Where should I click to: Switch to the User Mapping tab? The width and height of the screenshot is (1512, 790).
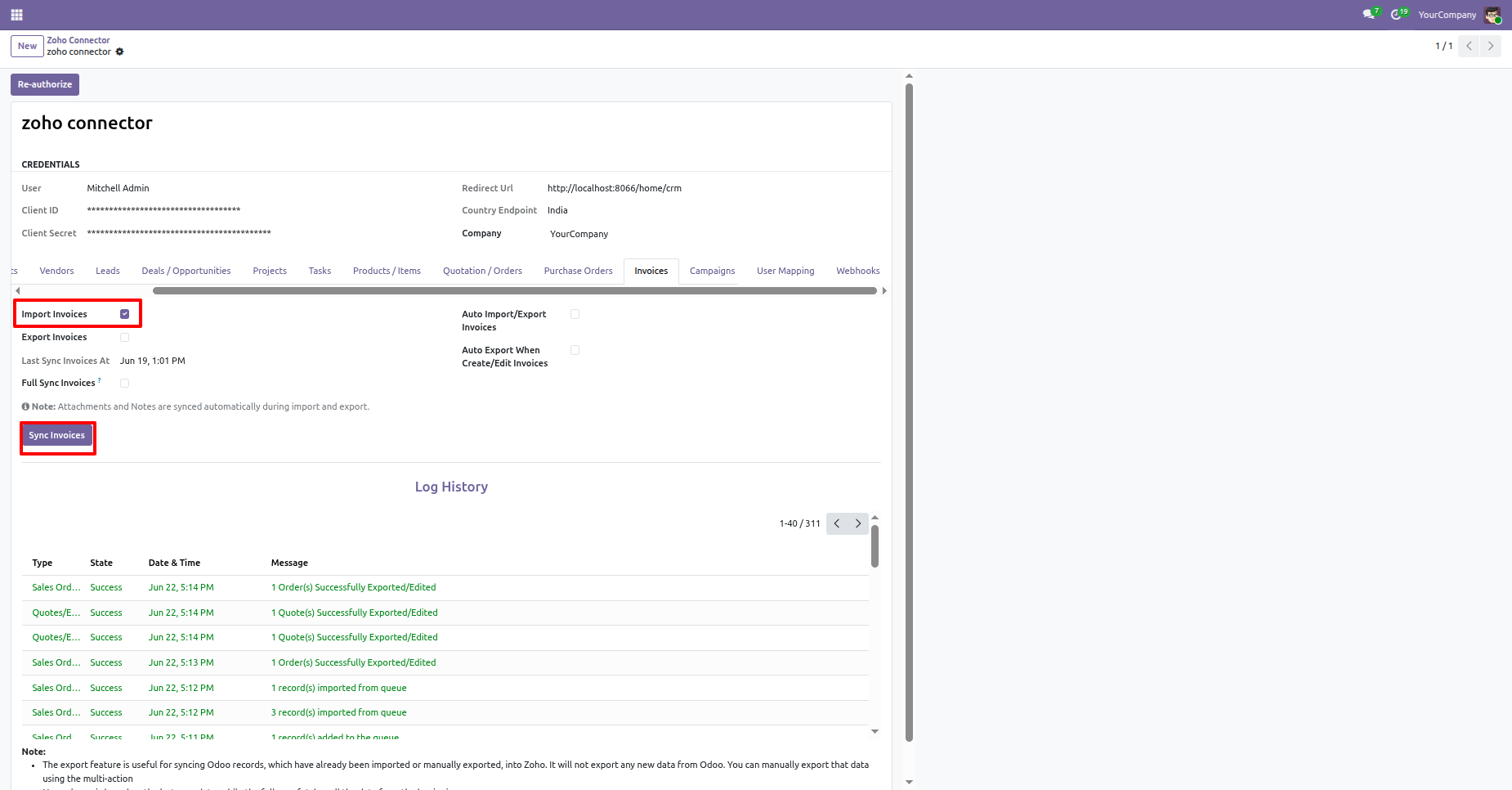(785, 271)
